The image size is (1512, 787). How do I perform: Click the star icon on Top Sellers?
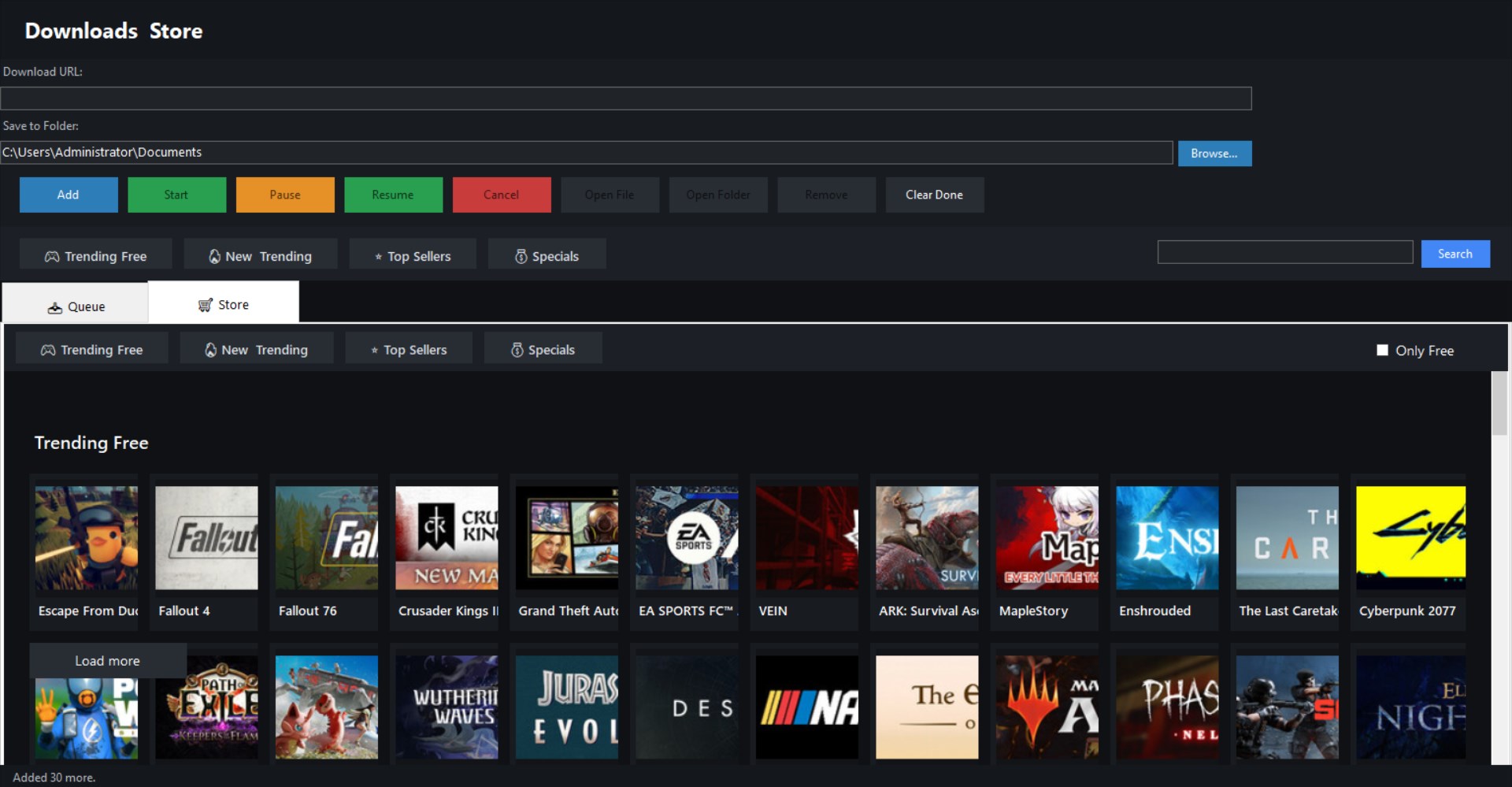[376, 255]
